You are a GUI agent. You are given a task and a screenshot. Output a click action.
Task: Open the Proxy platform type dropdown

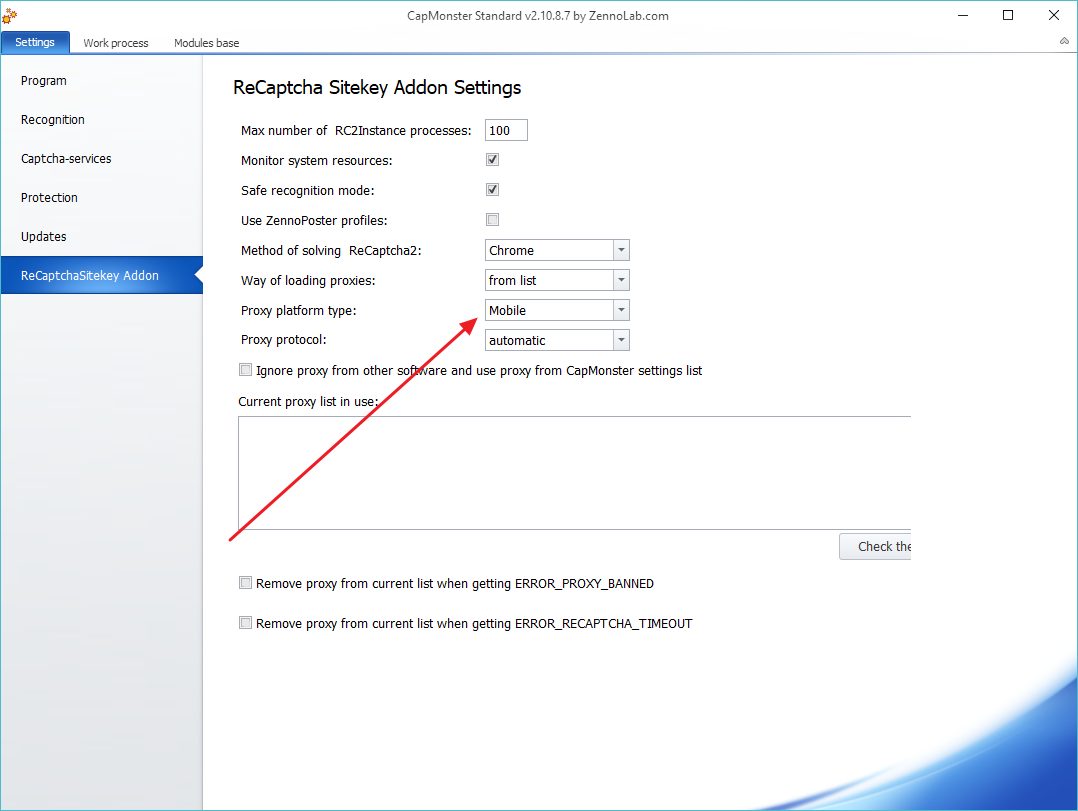(x=557, y=310)
